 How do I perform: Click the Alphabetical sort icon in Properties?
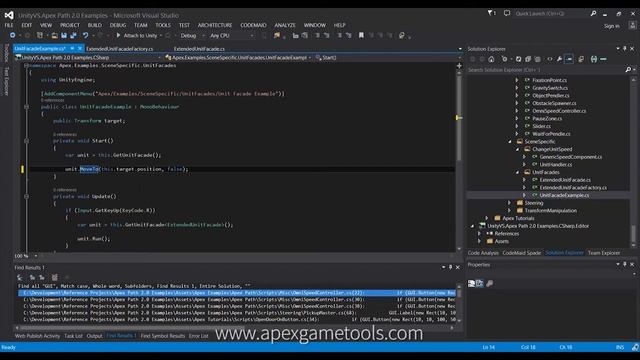(x=480, y=283)
